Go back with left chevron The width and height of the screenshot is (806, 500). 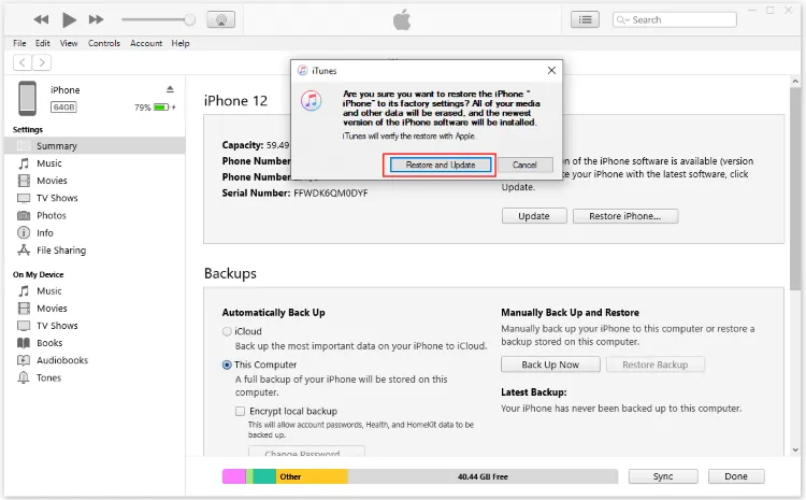pos(22,63)
